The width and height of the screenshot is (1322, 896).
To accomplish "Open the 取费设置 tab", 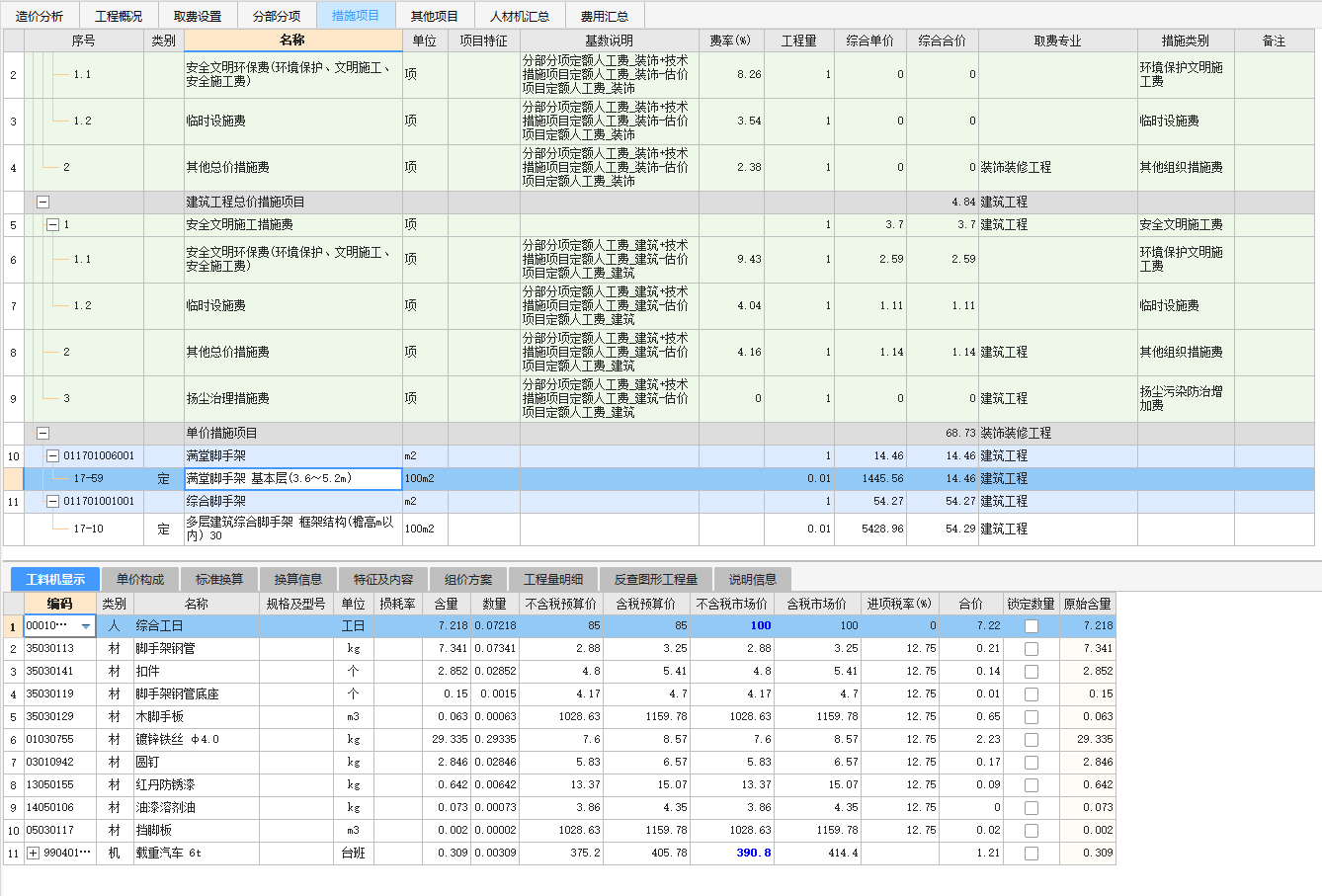I will coord(198,16).
